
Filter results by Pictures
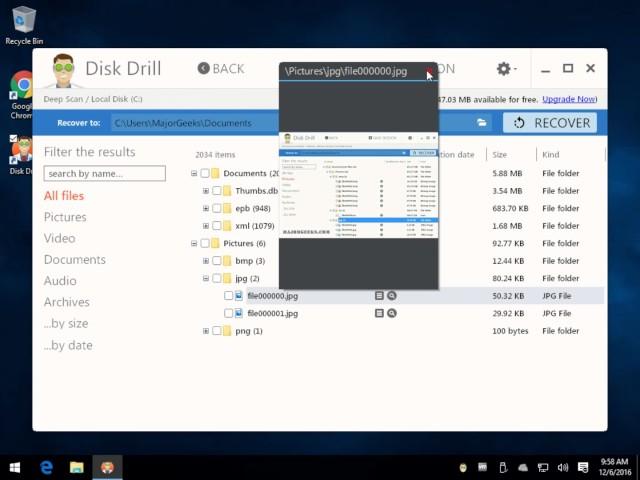tap(65, 217)
